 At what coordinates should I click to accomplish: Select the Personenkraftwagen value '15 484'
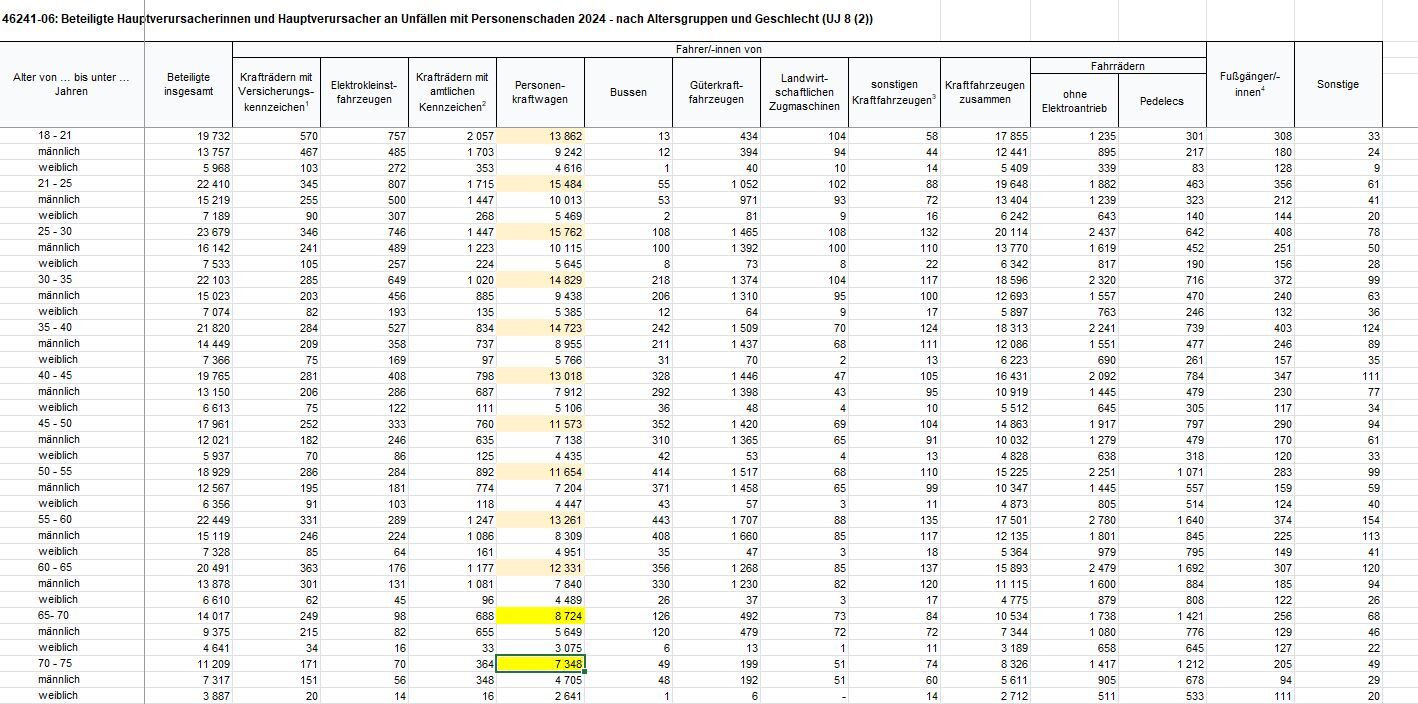click(x=540, y=183)
